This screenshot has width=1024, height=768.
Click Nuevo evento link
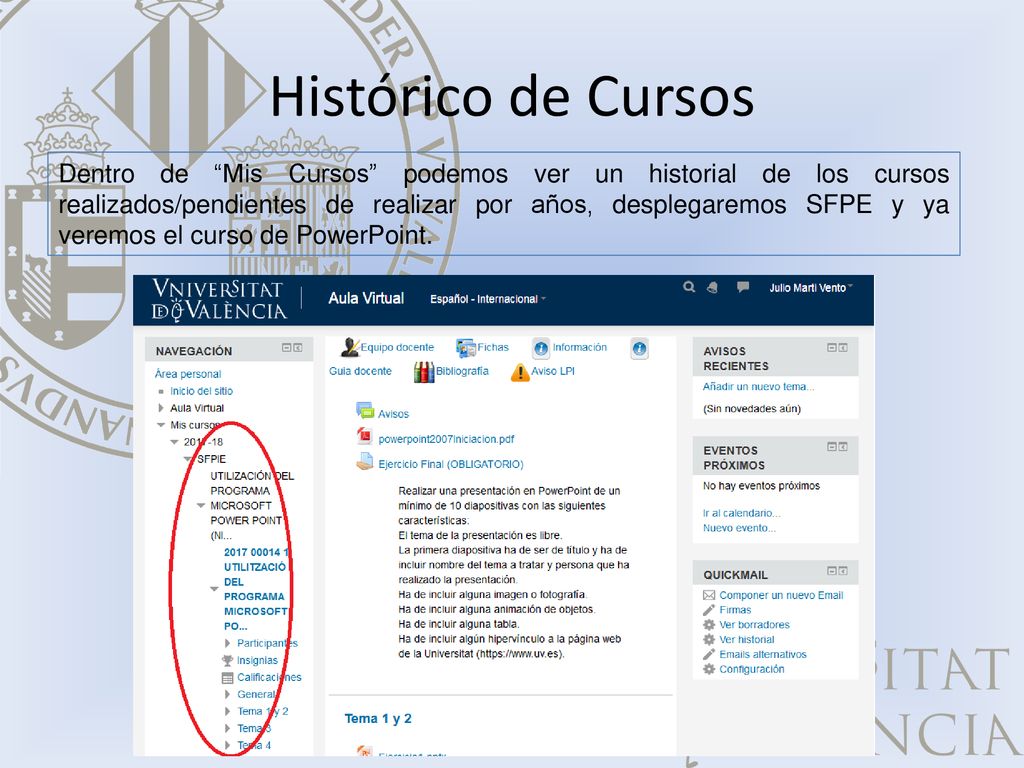point(739,528)
